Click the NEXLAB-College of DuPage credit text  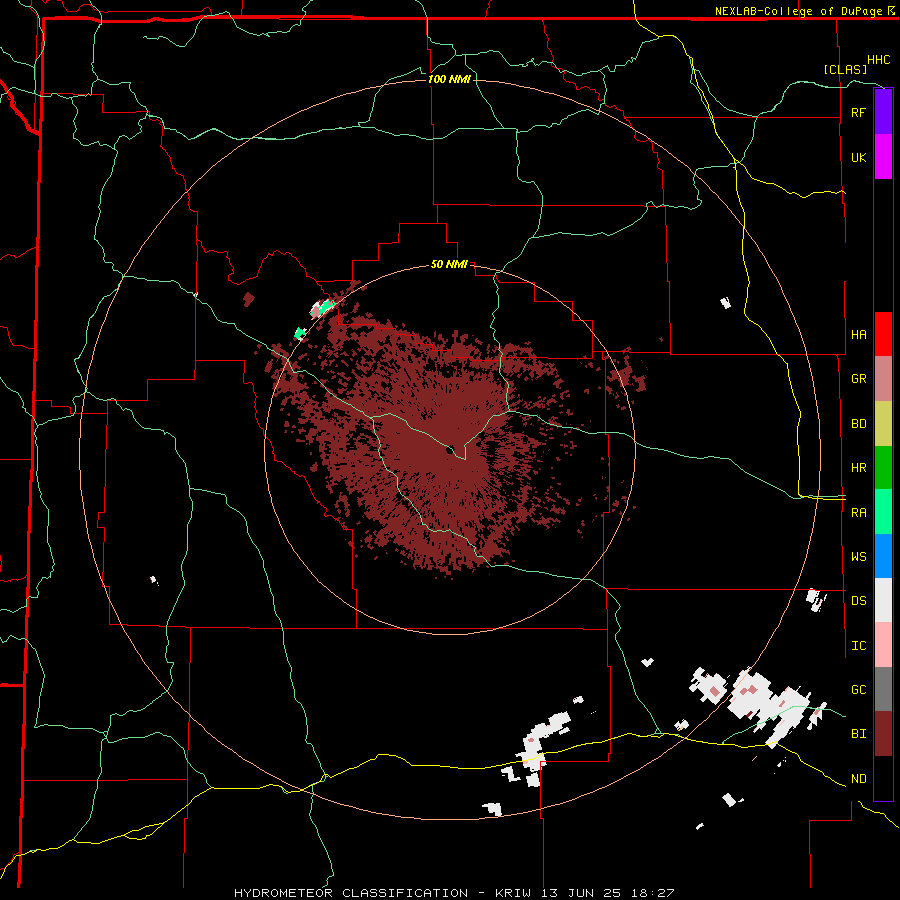(x=798, y=11)
